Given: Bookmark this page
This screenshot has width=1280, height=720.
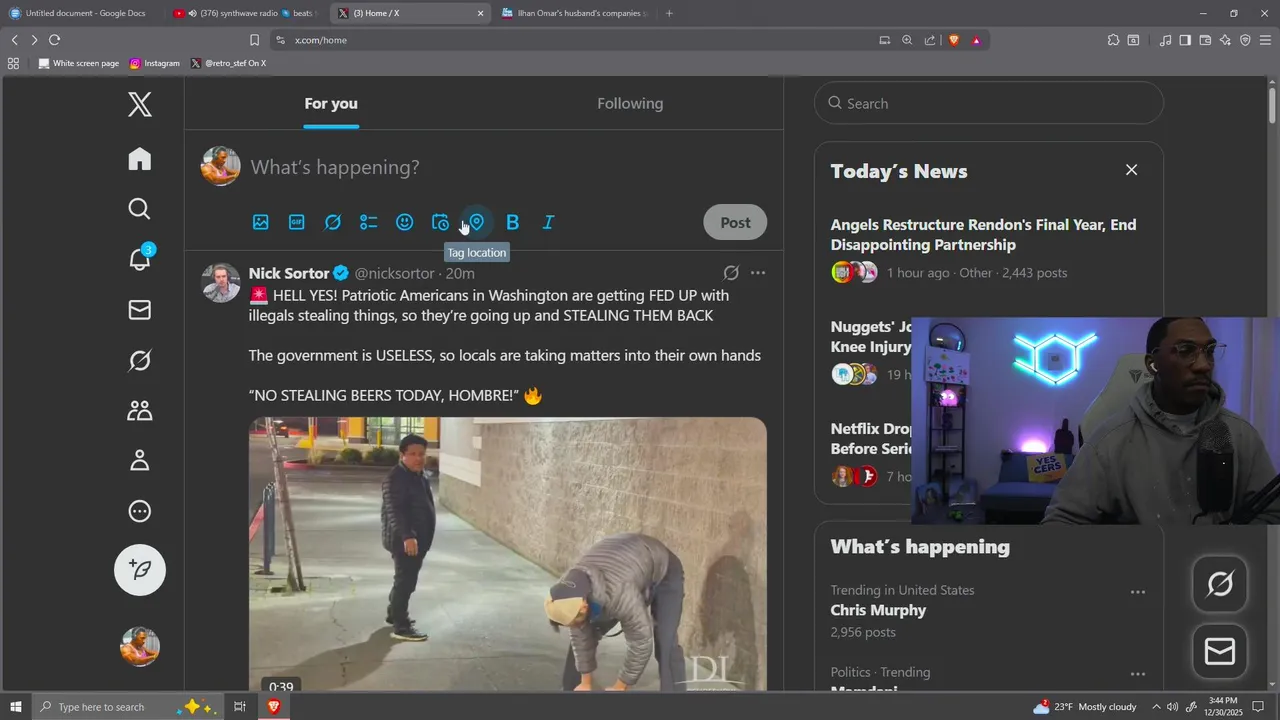Looking at the screenshot, I should click(254, 40).
